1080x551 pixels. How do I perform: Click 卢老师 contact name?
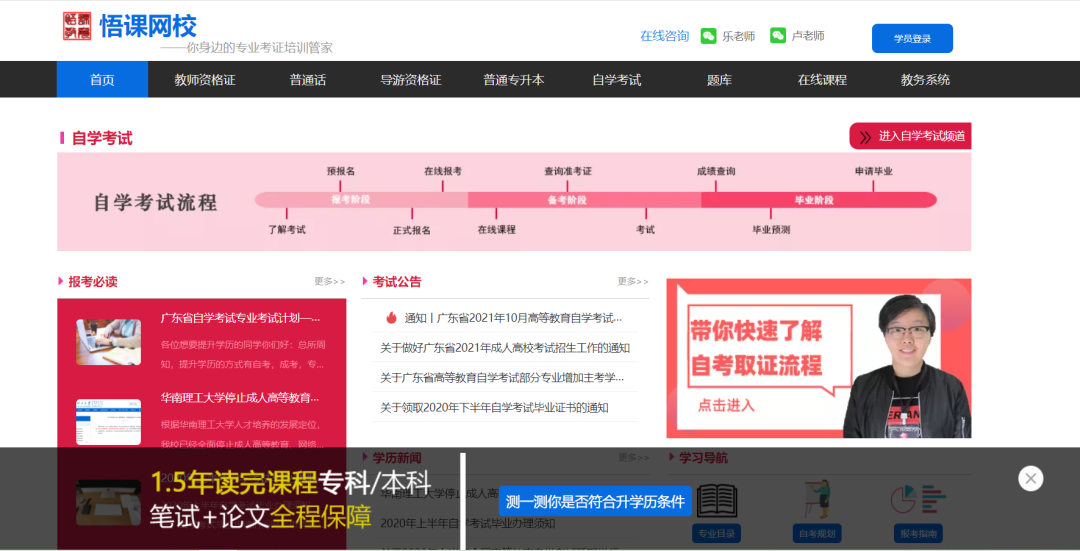tap(808, 36)
